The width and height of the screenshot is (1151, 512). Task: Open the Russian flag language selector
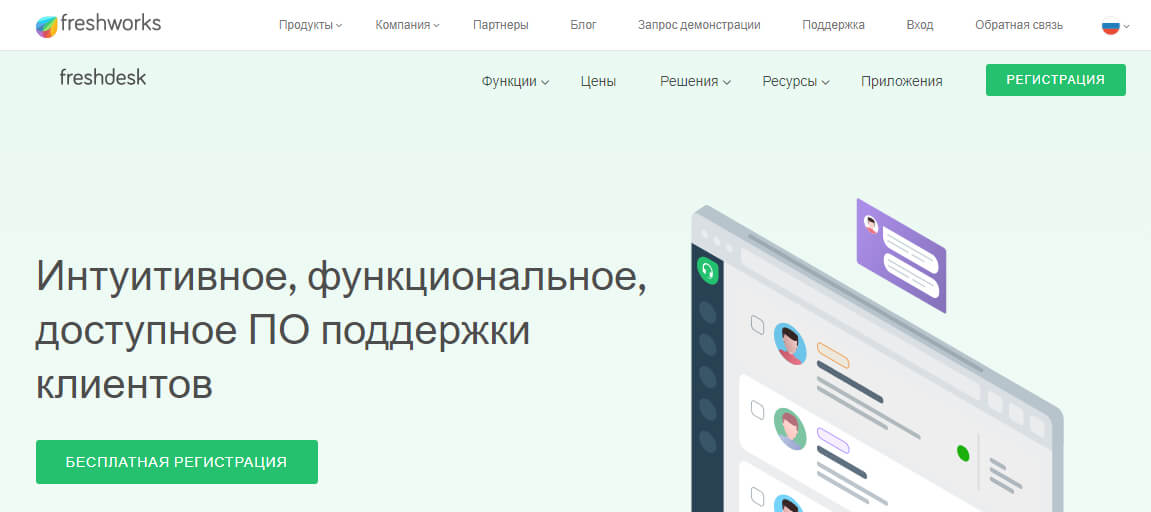coord(1115,26)
